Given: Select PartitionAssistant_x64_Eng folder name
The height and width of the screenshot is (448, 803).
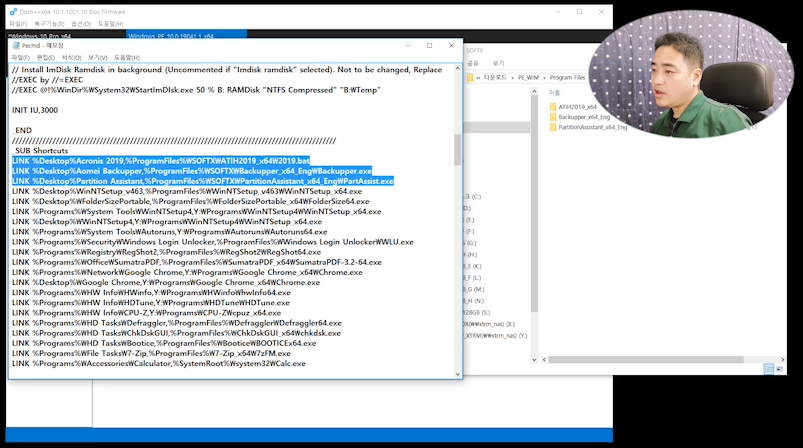Looking at the screenshot, I should coord(593,127).
